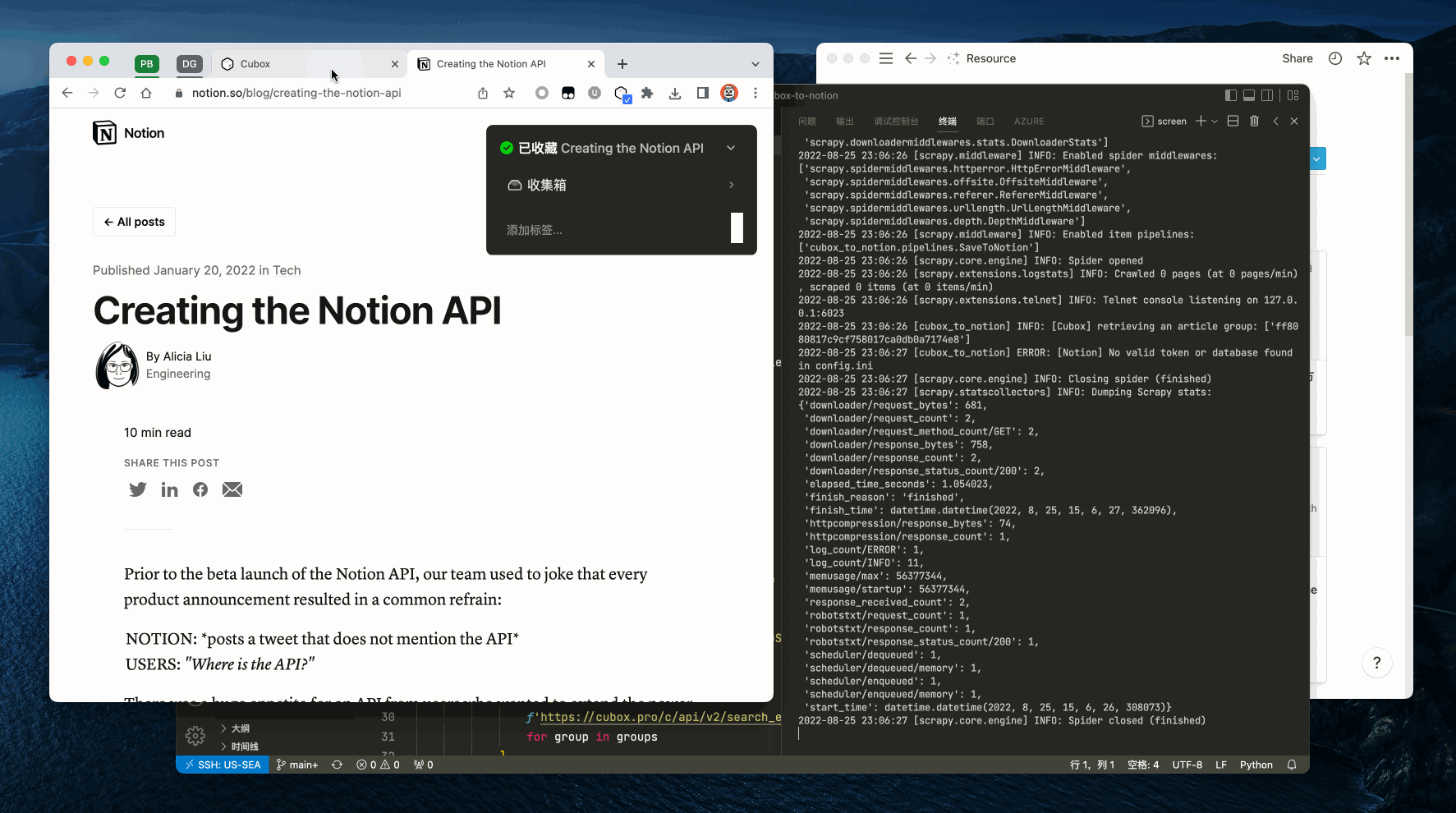The width and height of the screenshot is (1456, 813).
Task: Open help question mark button
Action: [1377, 663]
